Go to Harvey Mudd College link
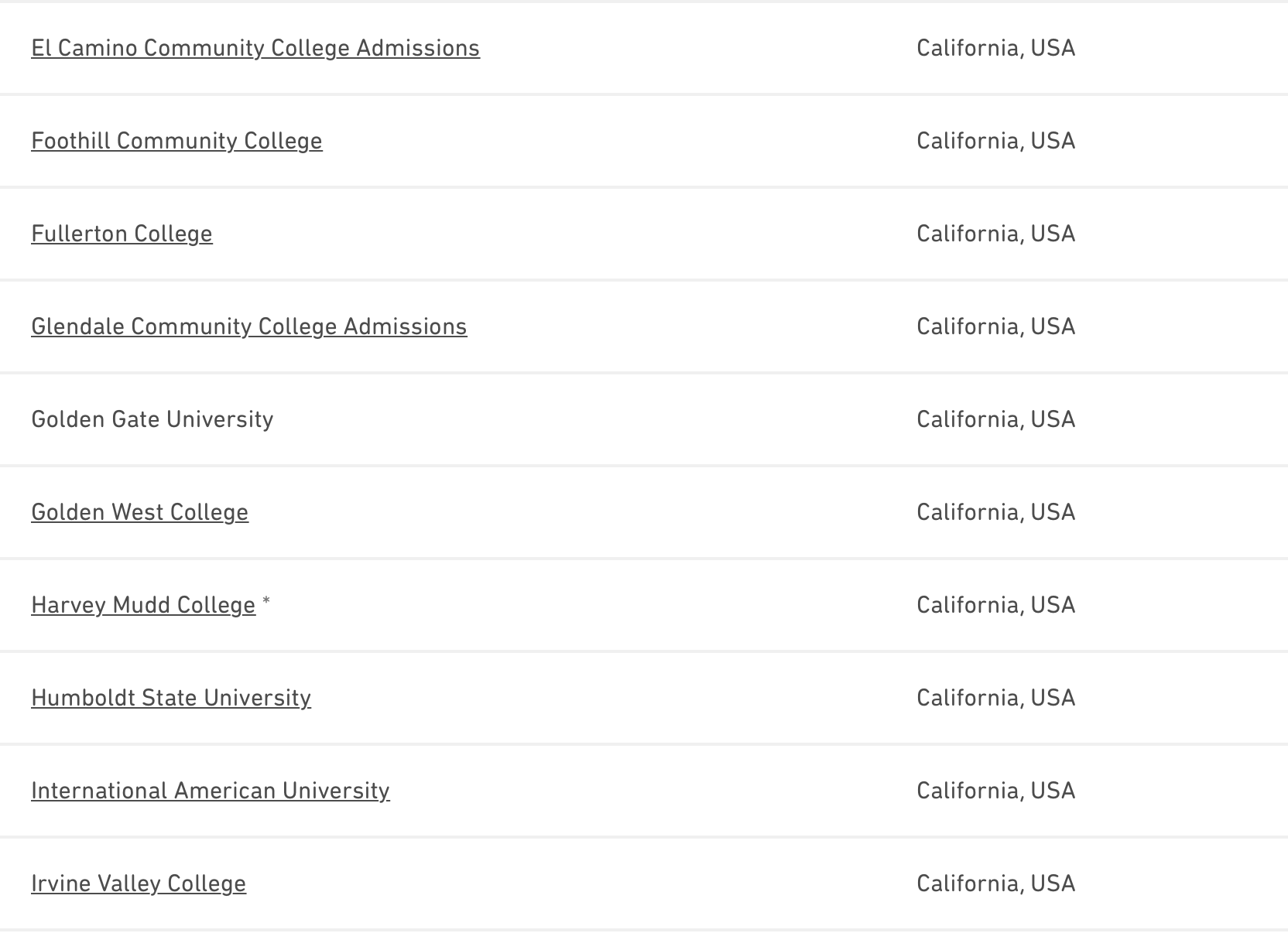 pos(143,605)
